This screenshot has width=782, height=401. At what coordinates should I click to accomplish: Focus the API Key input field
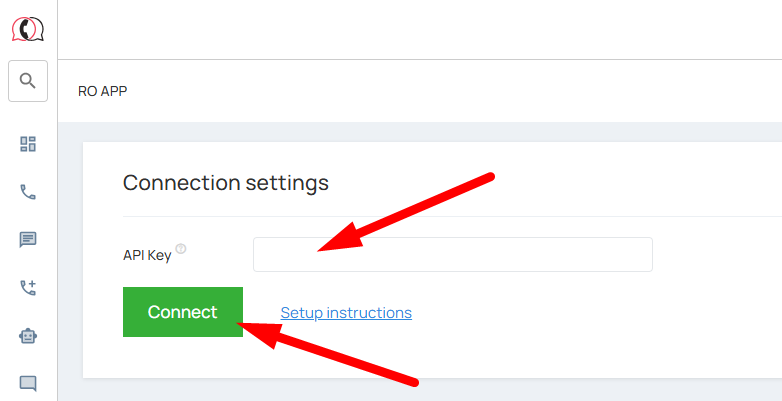pos(452,255)
